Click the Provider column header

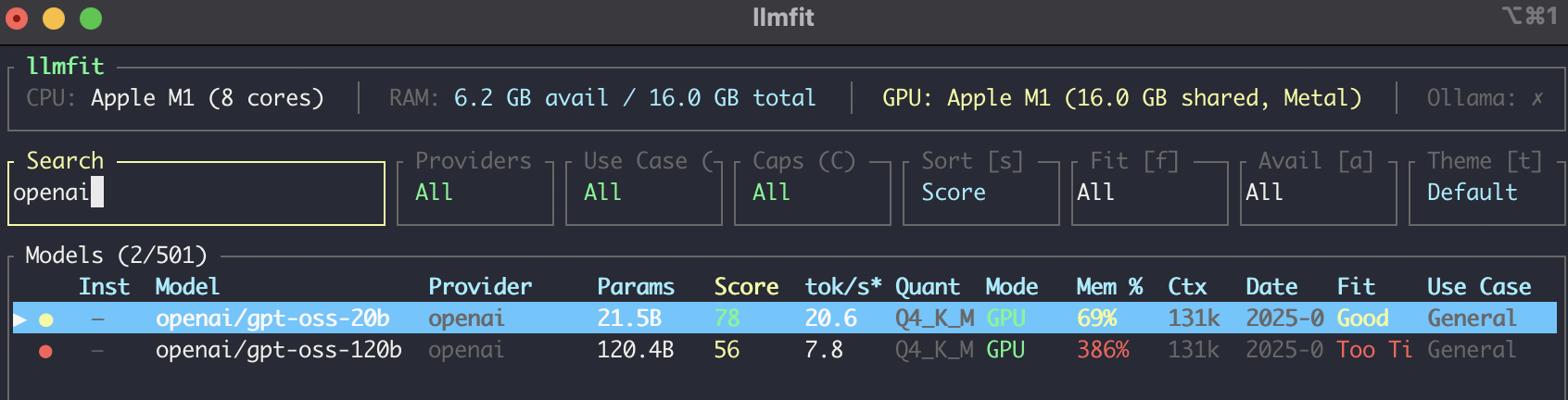[480, 287]
